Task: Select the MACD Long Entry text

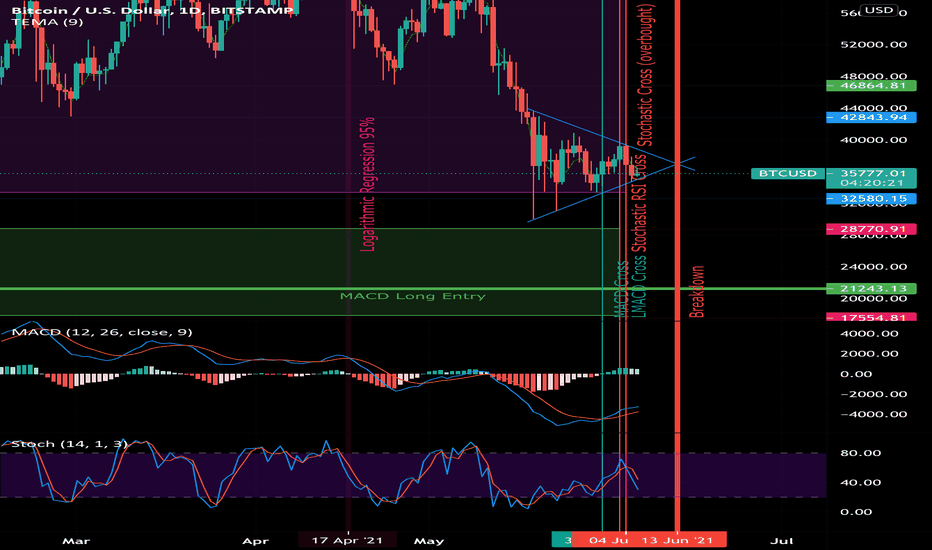Action: (x=413, y=296)
